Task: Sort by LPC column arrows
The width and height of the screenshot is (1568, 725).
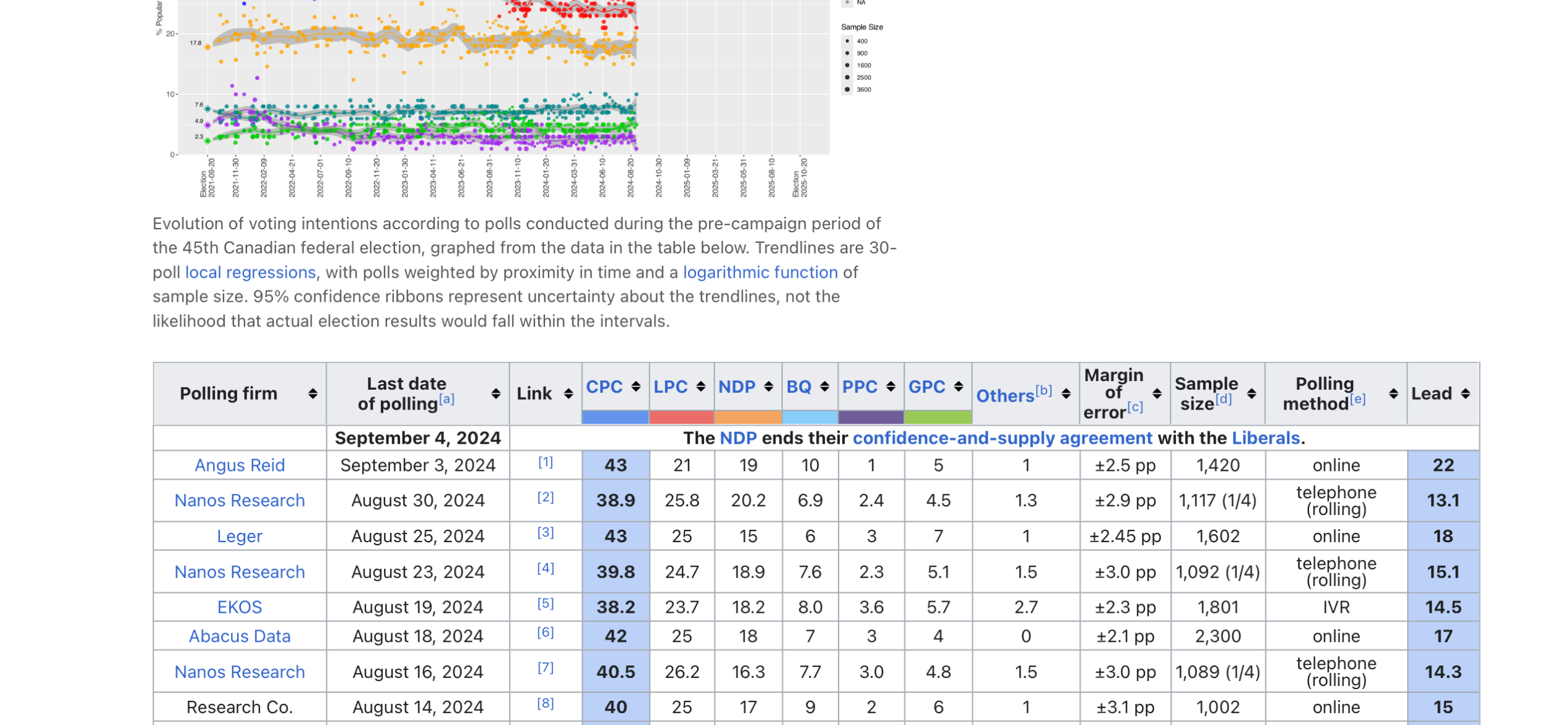Action: pyautogui.click(x=701, y=387)
